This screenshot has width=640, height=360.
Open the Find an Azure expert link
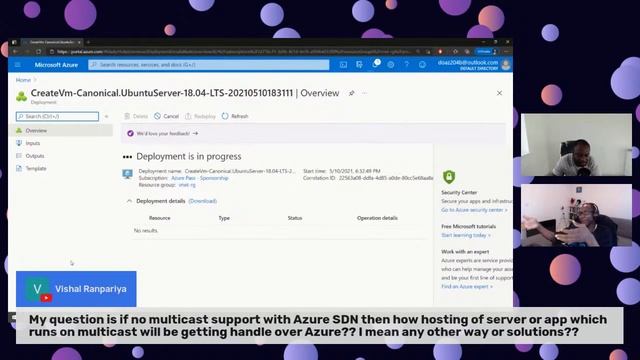467,287
